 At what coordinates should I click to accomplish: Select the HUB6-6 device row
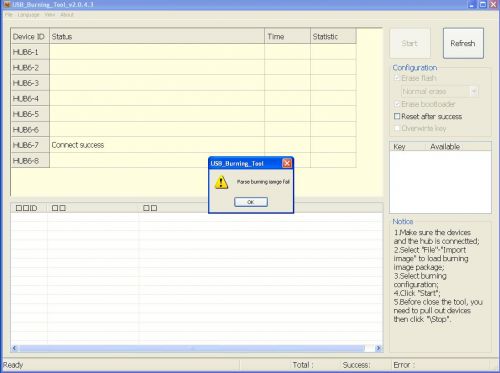point(183,130)
